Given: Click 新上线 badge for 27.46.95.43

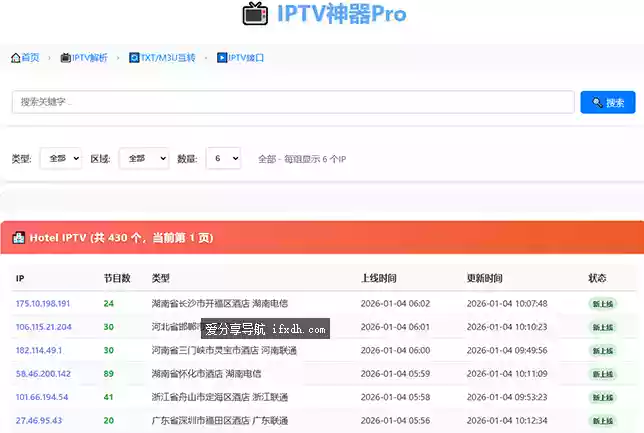Looking at the screenshot, I should (x=602, y=421).
